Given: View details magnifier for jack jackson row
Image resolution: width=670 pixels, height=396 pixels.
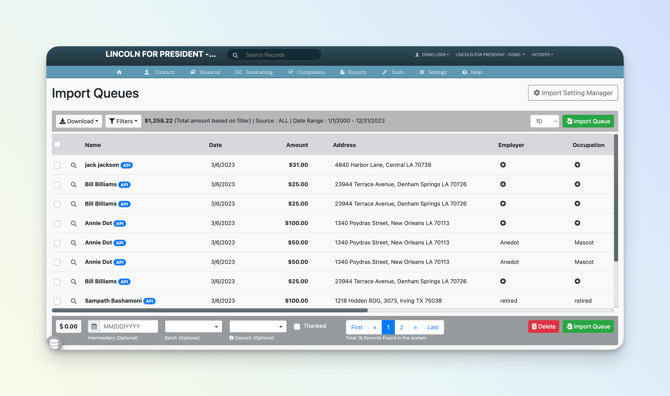Looking at the screenshot, I should [73, 165].
